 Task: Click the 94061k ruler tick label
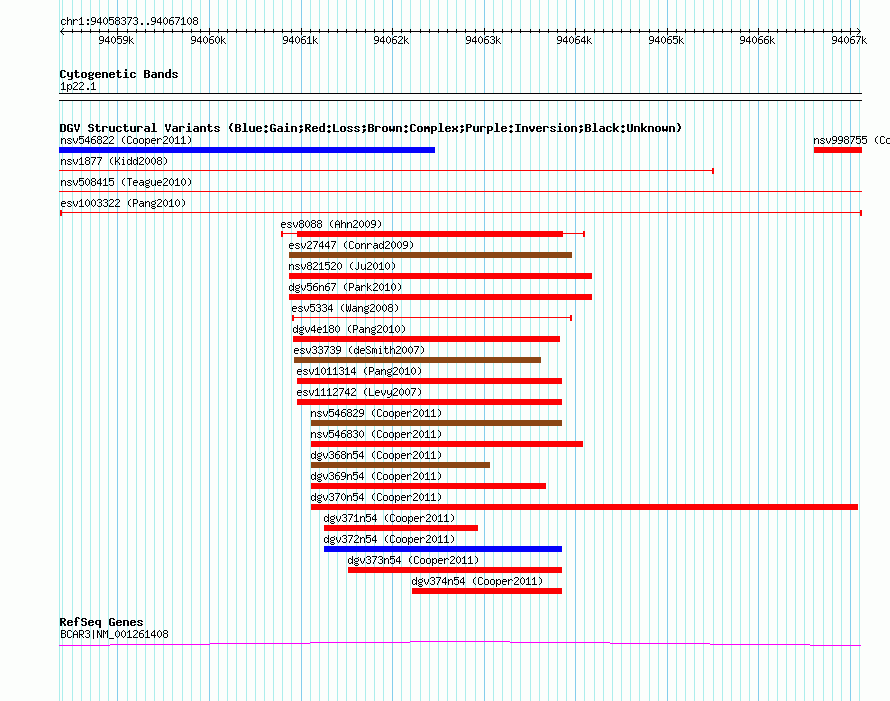pos(300,40)
